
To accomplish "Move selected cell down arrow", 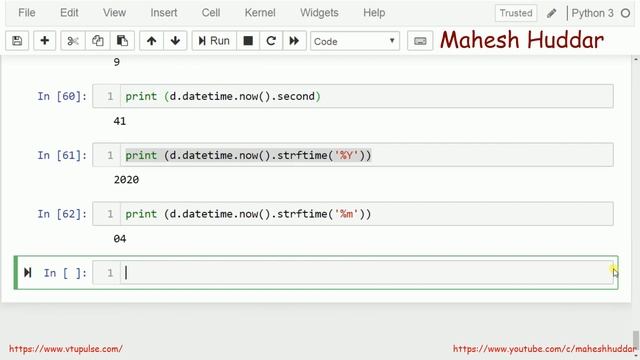I will click(x=175, y=41).
